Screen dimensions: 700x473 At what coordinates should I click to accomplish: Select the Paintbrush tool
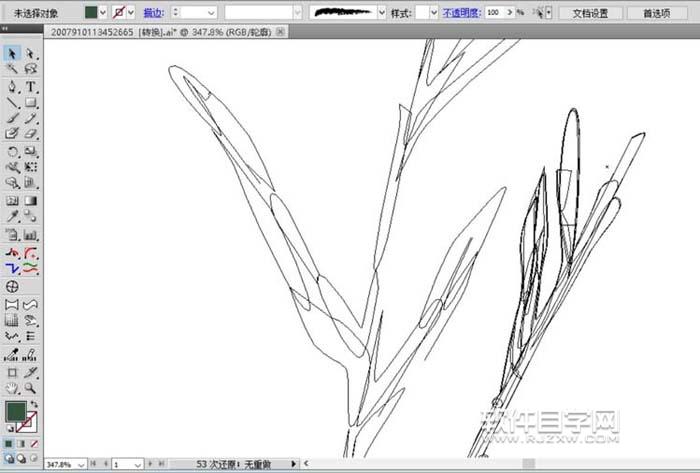click(x=12, y=118)
